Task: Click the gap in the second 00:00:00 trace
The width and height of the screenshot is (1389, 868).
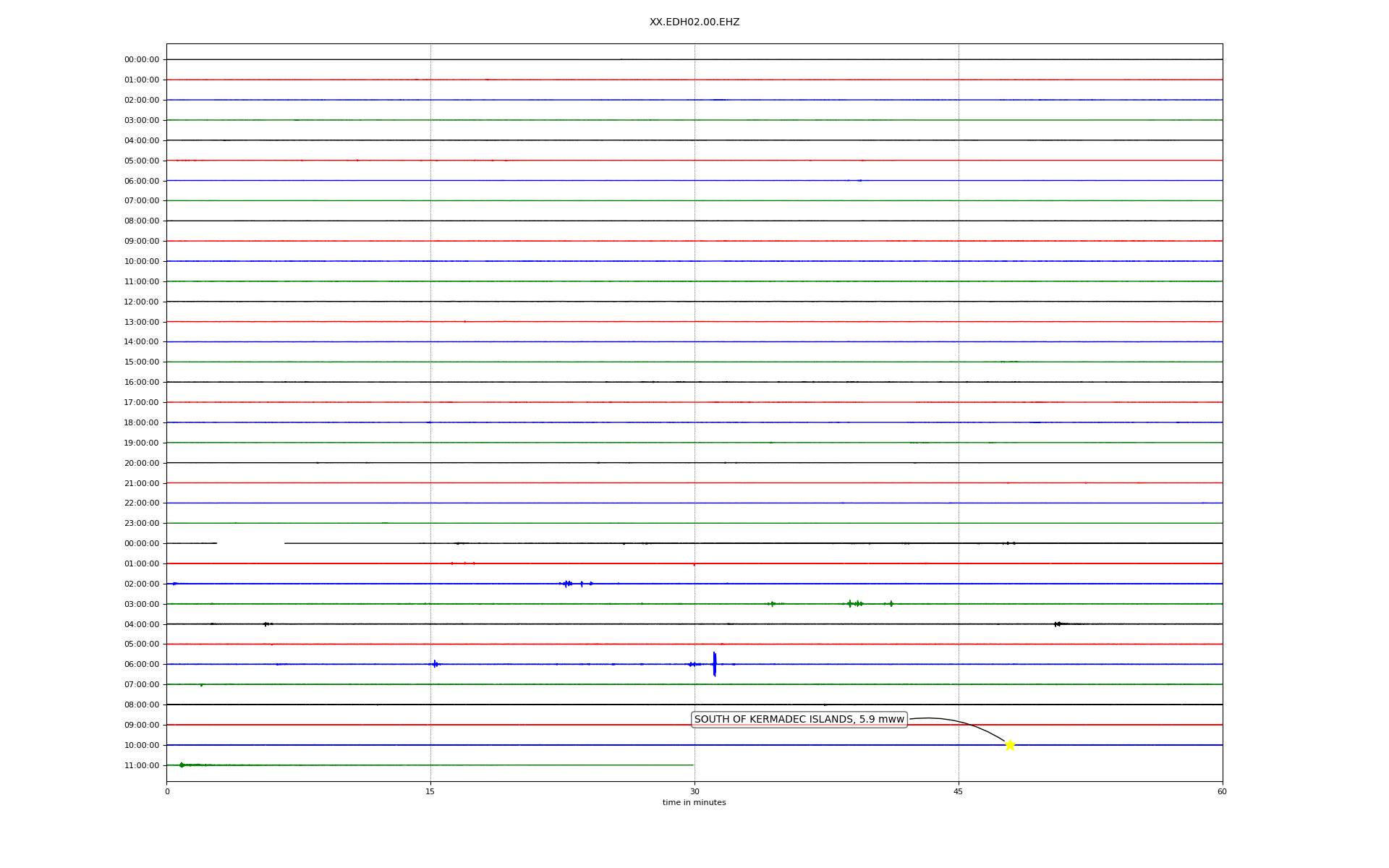Action: pyautogui.click(x=250, y=543)
